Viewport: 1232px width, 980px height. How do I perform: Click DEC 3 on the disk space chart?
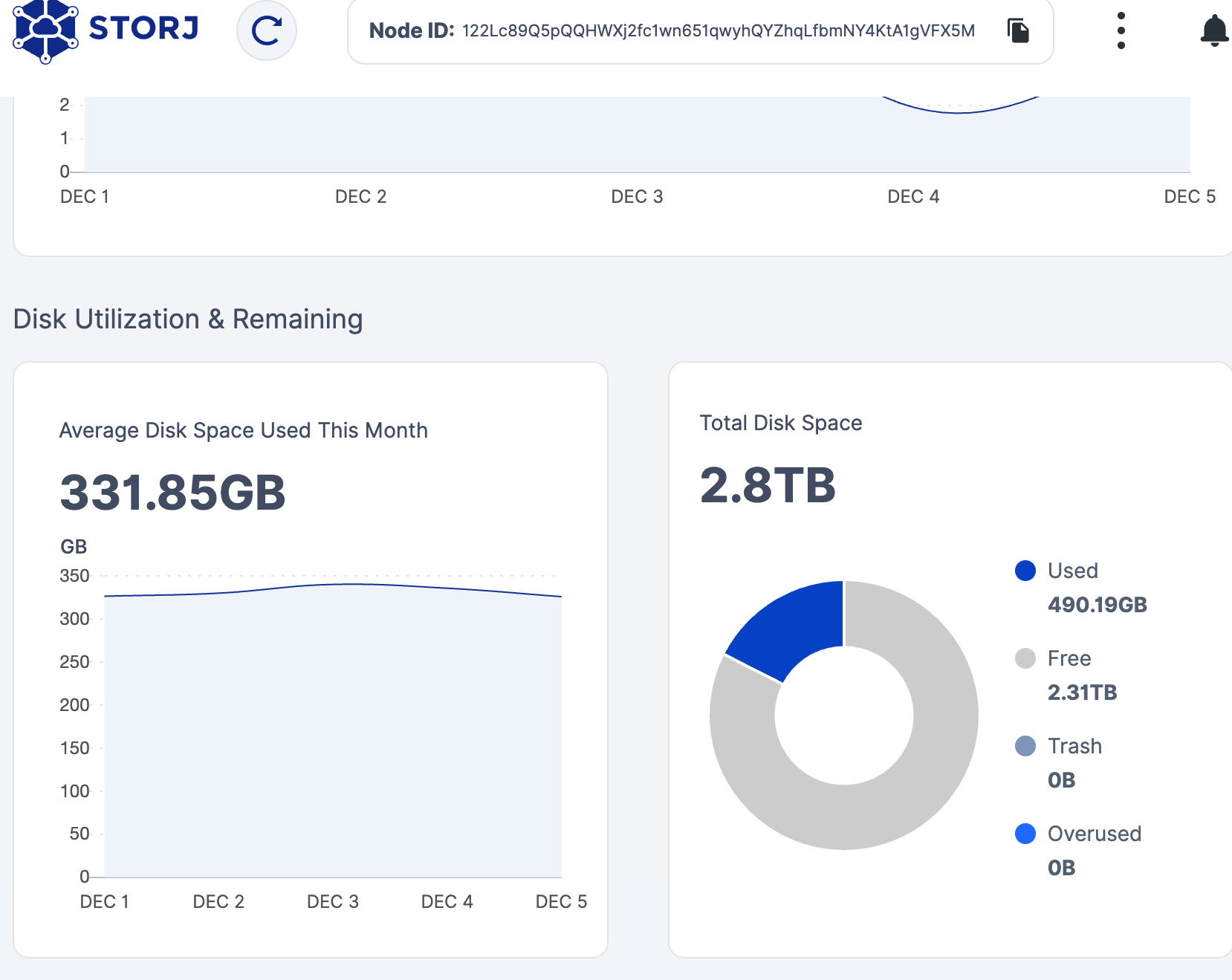[333, 901]
